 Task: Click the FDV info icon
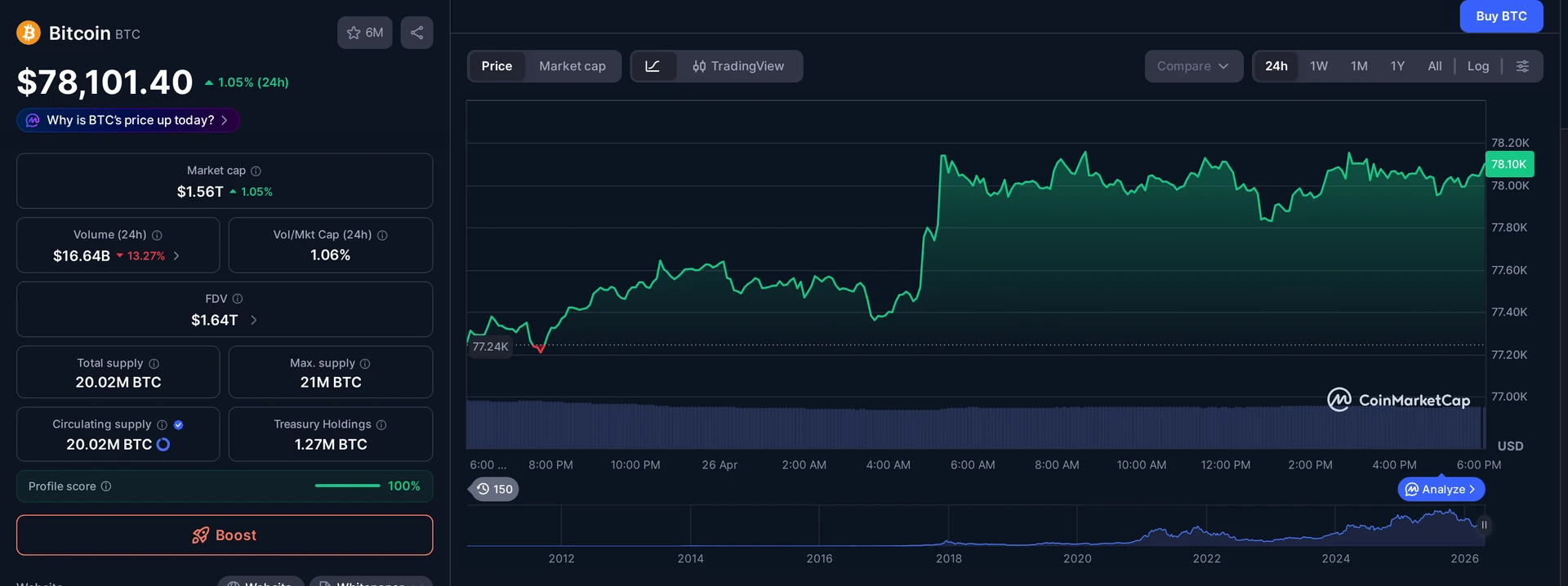[x=238, y=299]
